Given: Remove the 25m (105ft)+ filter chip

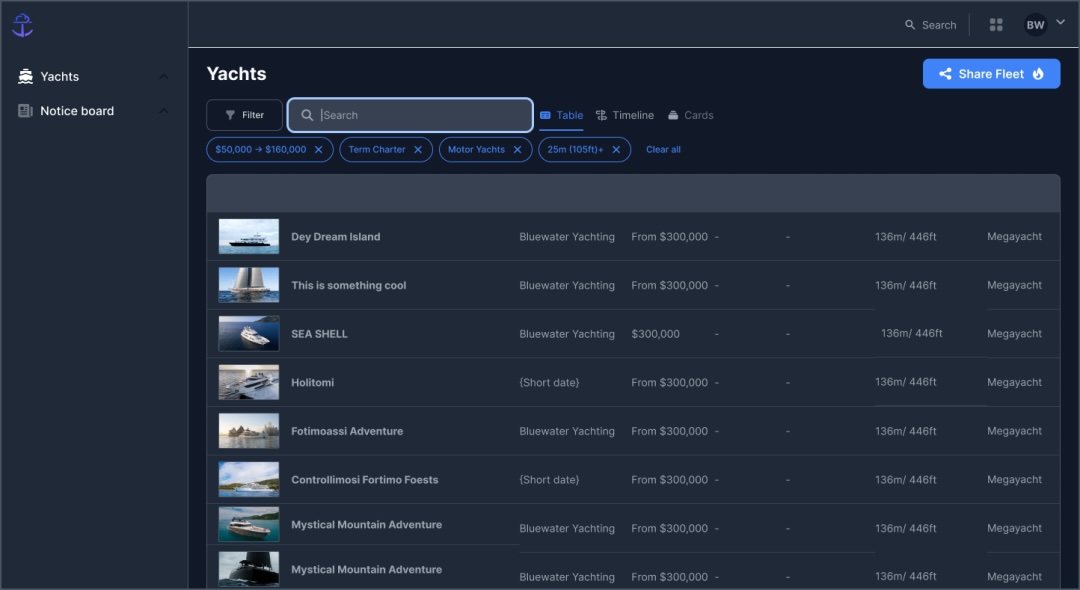Looking at the screenshot, I should (x=616, y=150).
